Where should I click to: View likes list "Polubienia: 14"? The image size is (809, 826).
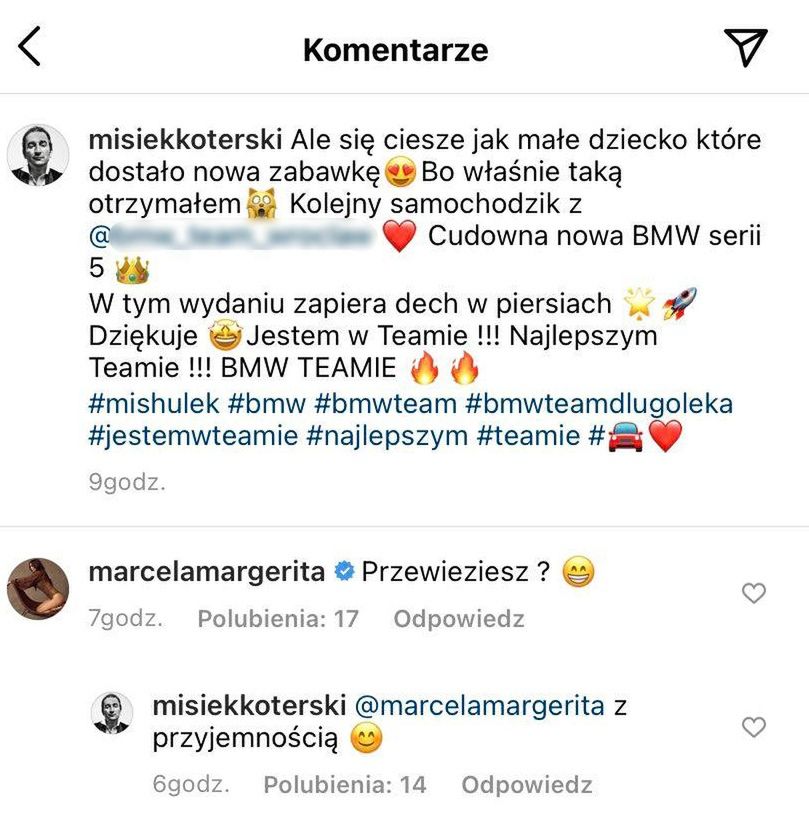(345, 785)
